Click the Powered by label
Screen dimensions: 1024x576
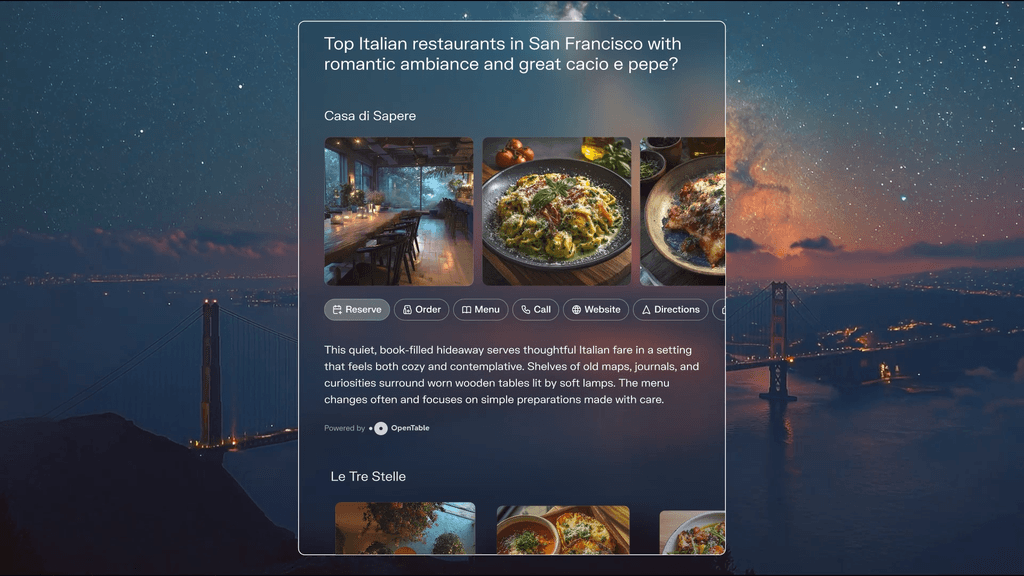[344, 428]
